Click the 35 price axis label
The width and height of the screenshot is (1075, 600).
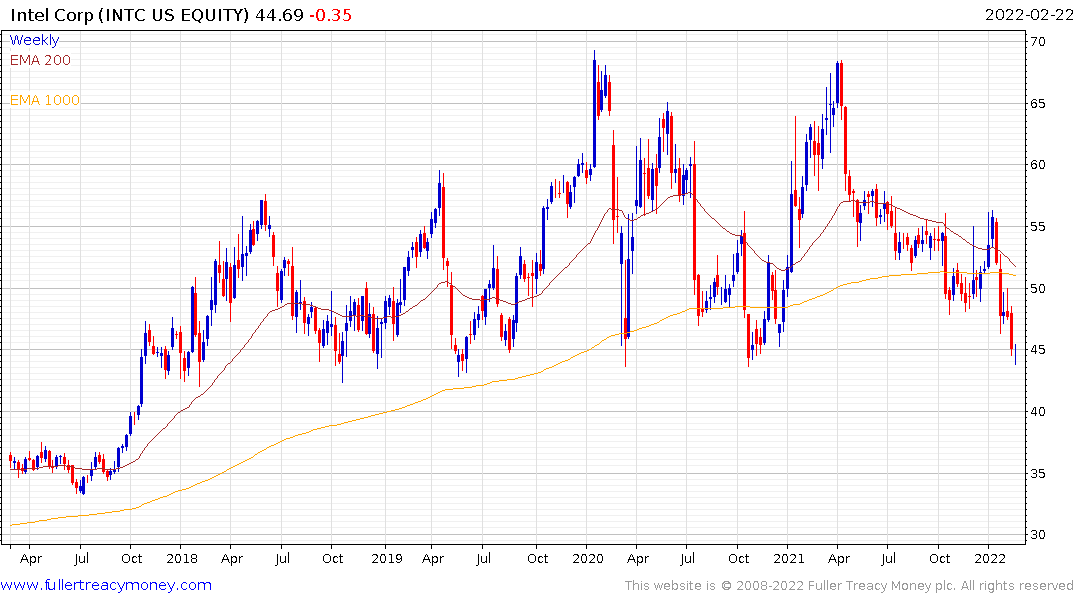[1038, 473]
